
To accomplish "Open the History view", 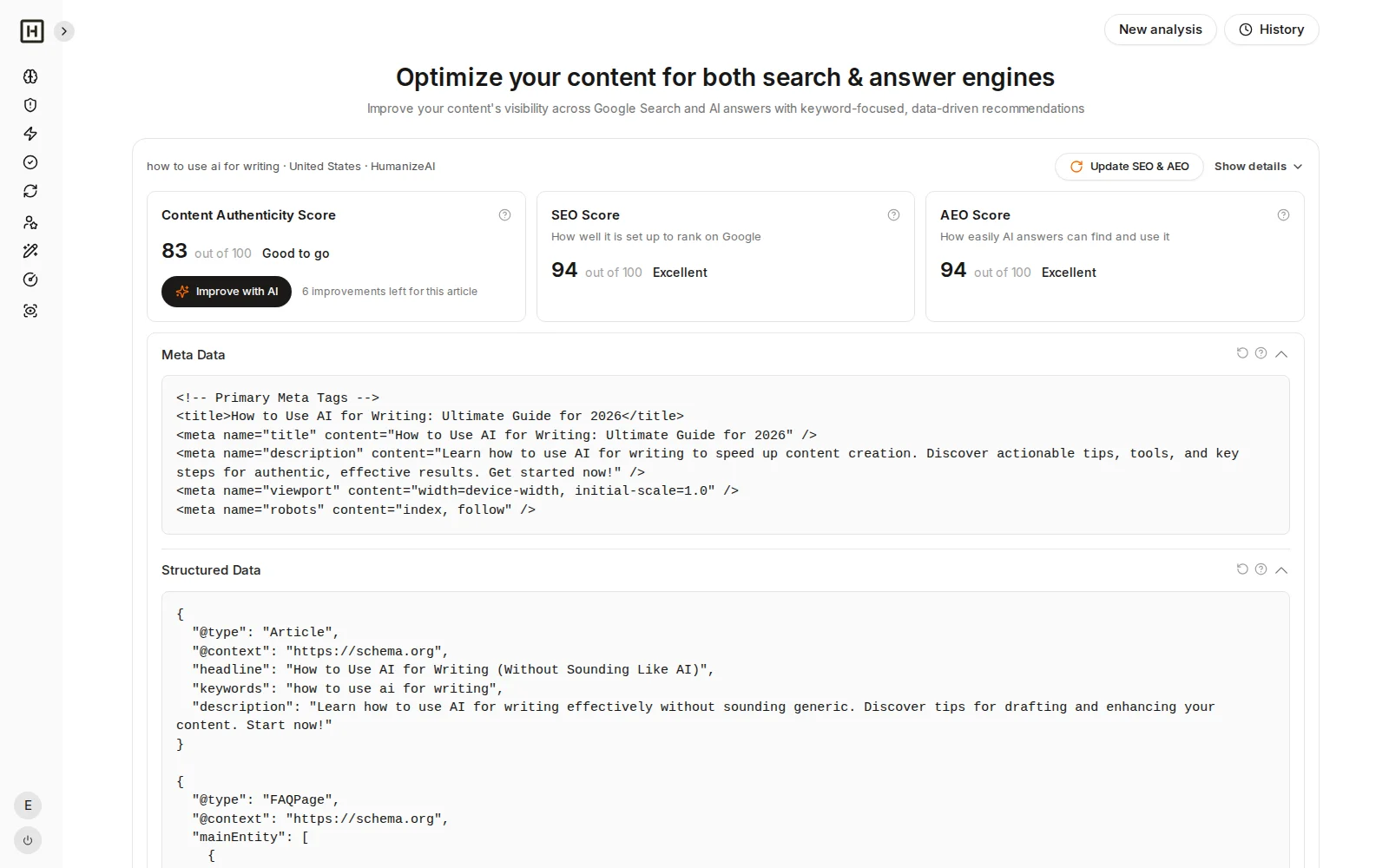I will (1271, 30).
